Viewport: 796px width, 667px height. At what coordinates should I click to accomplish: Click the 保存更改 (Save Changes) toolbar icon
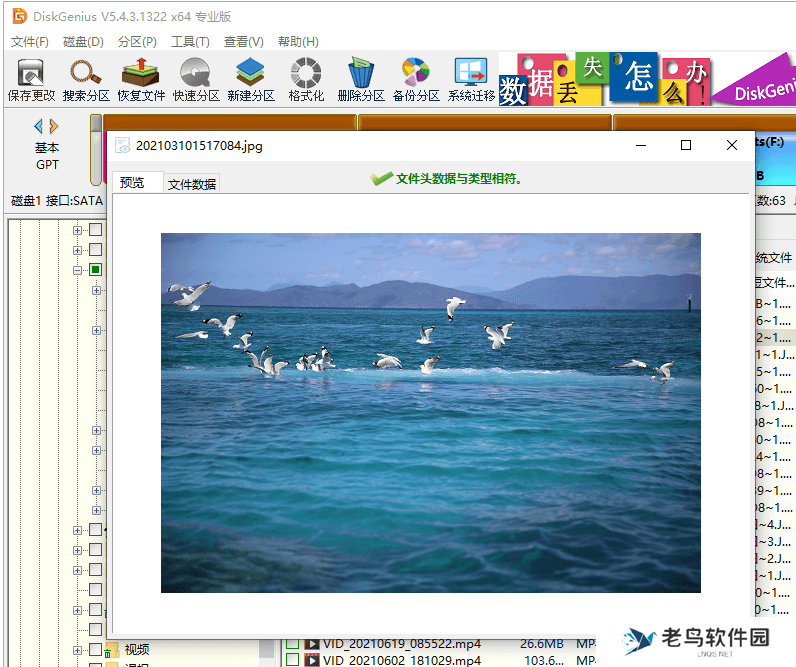[31, 79]
